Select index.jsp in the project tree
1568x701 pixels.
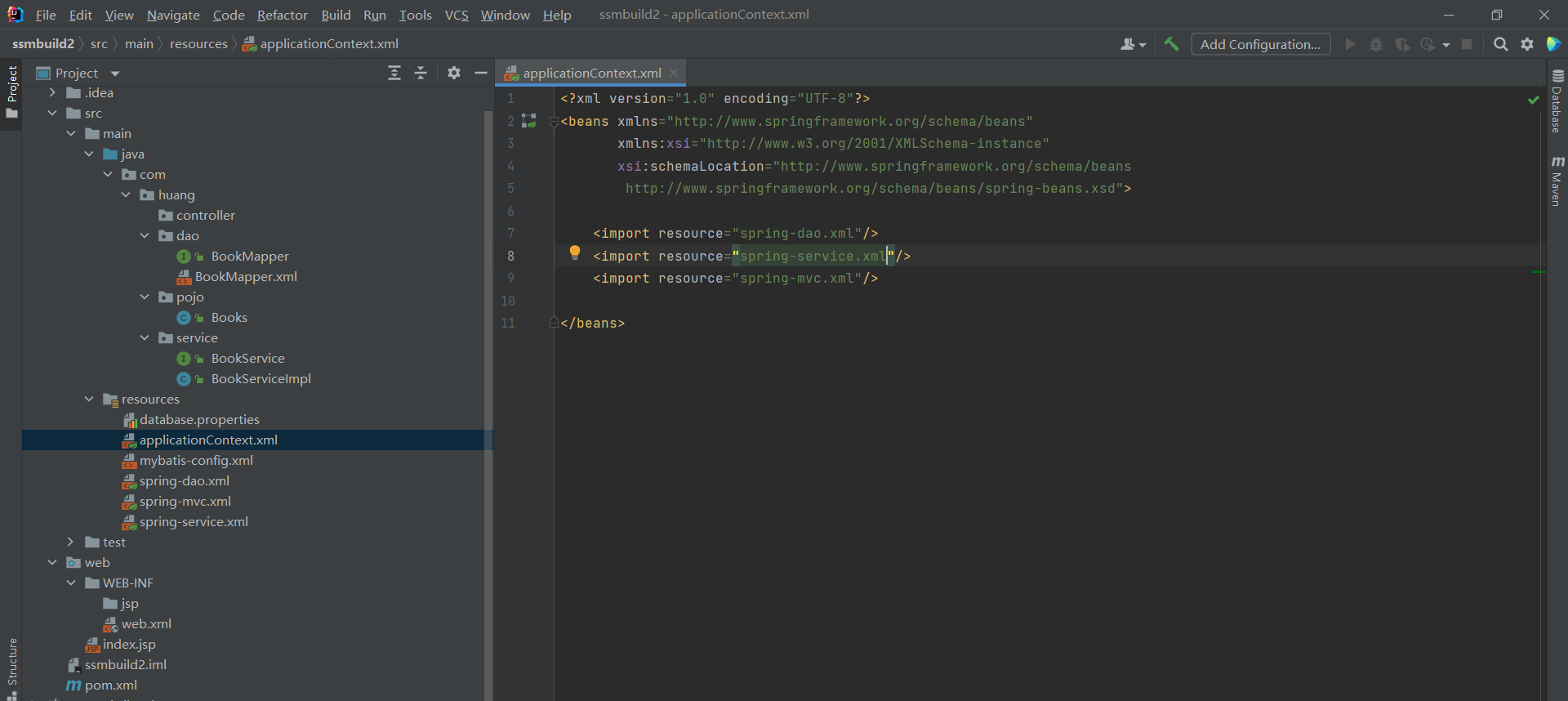click(129, 645)
